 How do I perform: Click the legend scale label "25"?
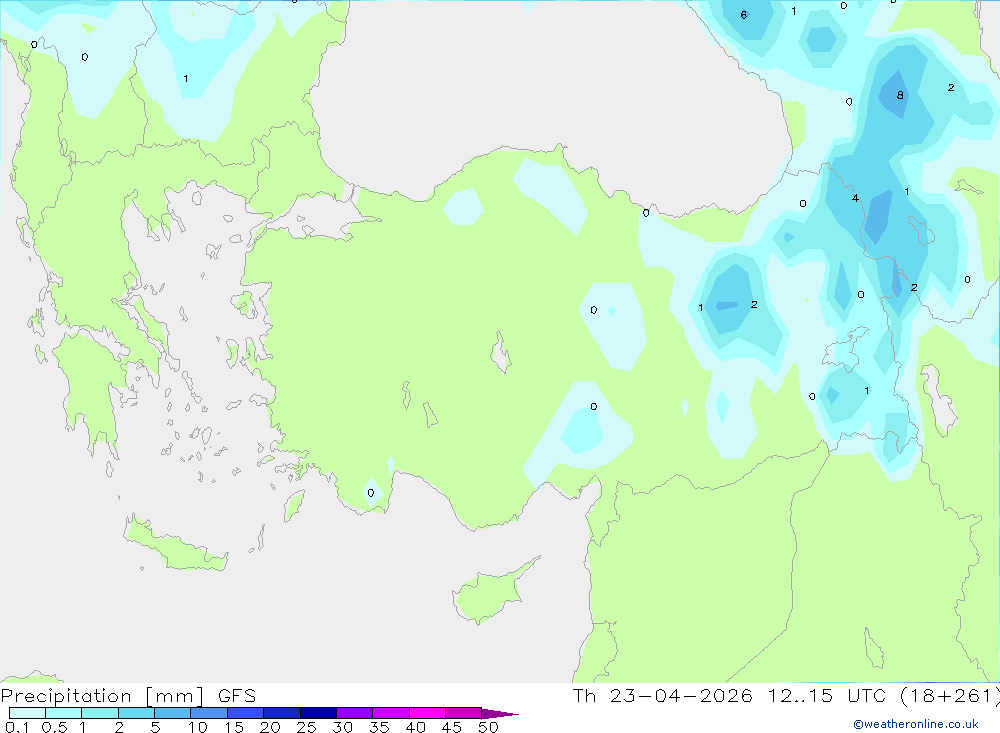click(x=306, y=727)
